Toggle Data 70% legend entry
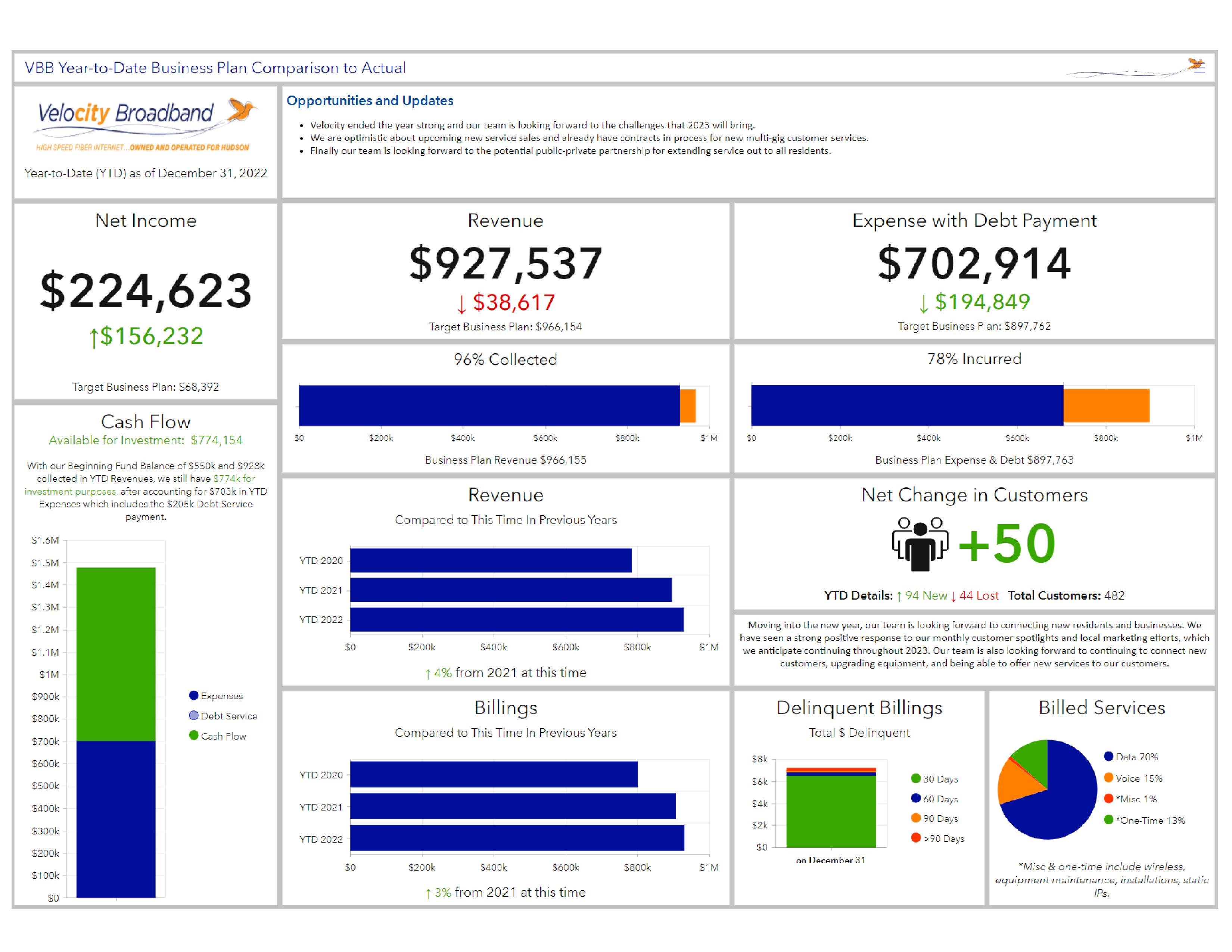Viewport: 1232px width, 952px height. coord(1130,757)
